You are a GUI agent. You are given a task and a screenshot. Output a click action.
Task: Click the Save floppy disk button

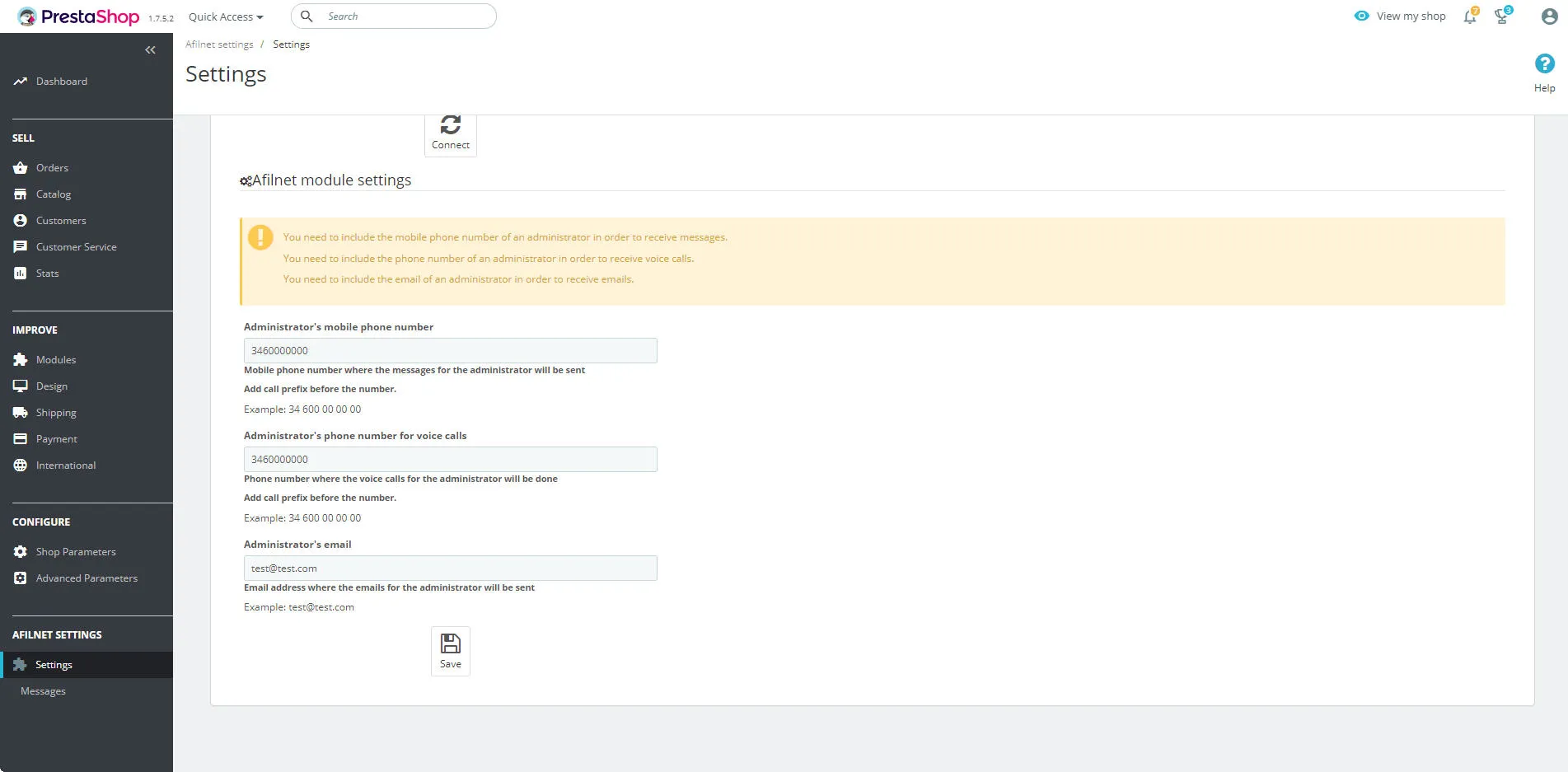[451, 651]
